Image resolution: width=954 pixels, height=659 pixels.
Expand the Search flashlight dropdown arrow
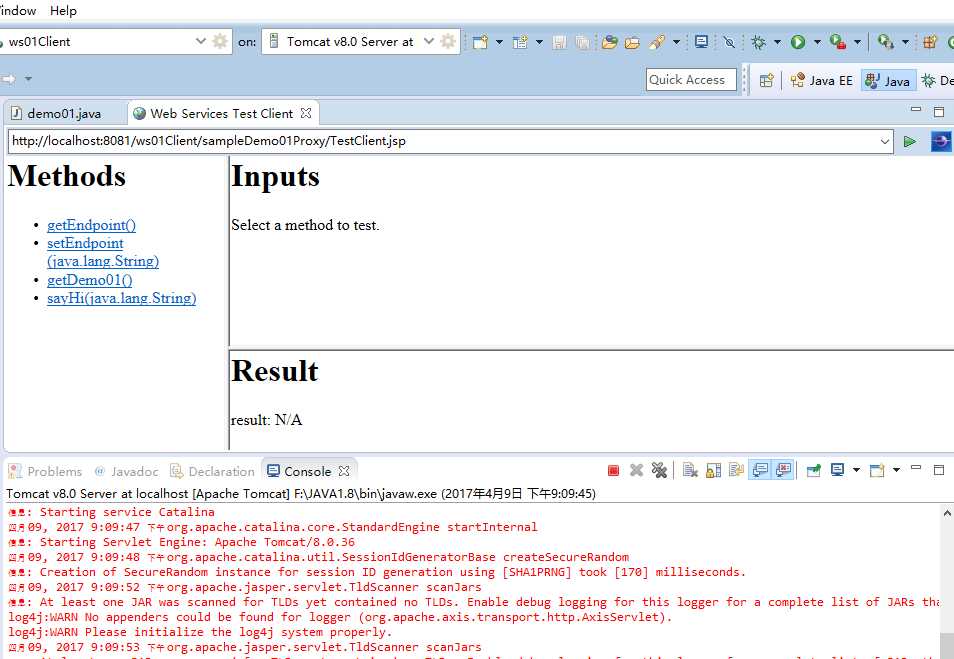click(676, 42)
